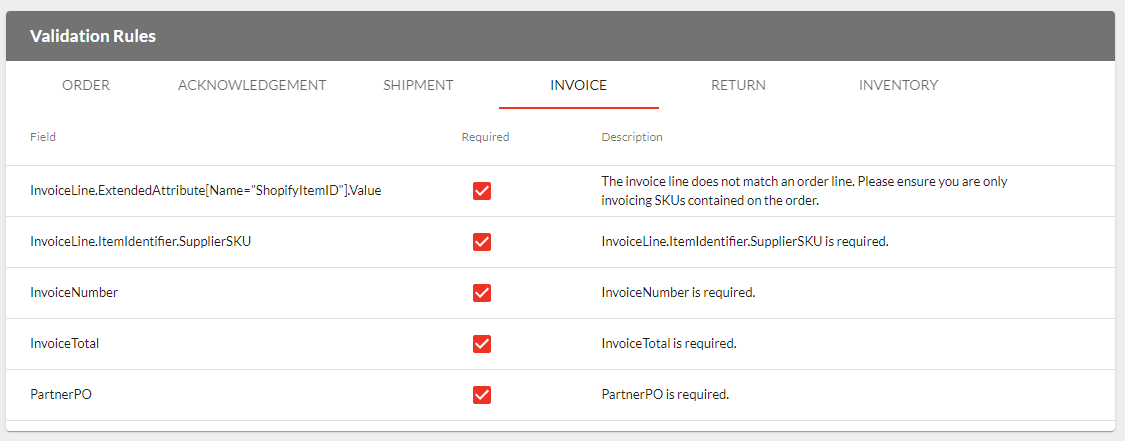Select the PartnerPO field row label
This screenshot has height=441, width=1125.
[61, 395]
